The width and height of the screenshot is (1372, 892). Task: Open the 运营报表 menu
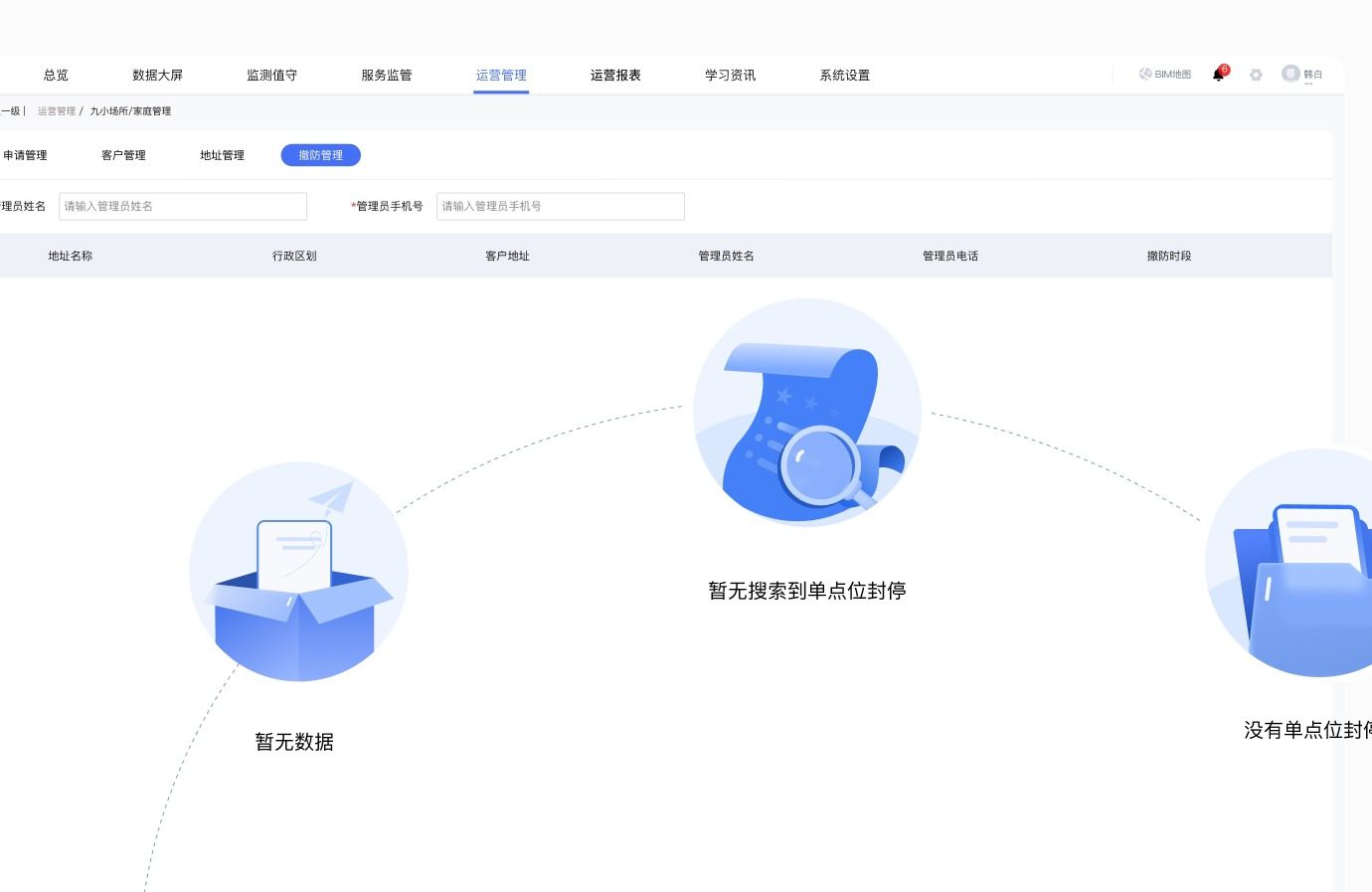tap(615, 76)
